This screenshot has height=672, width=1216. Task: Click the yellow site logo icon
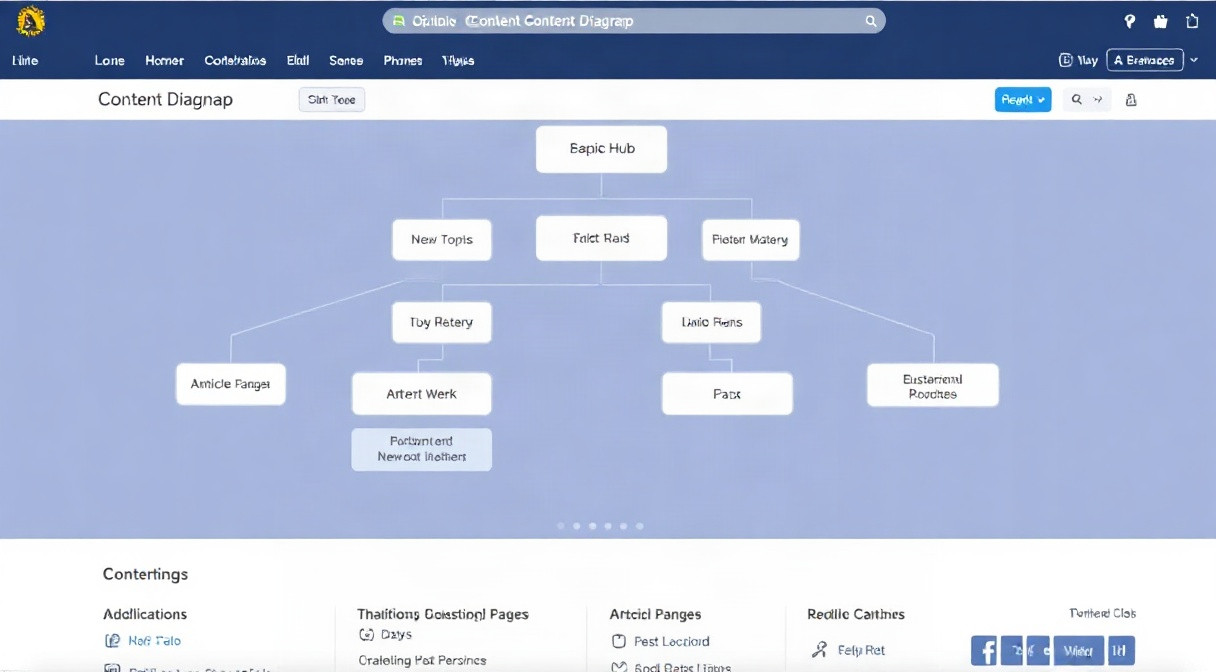point(31,21)
